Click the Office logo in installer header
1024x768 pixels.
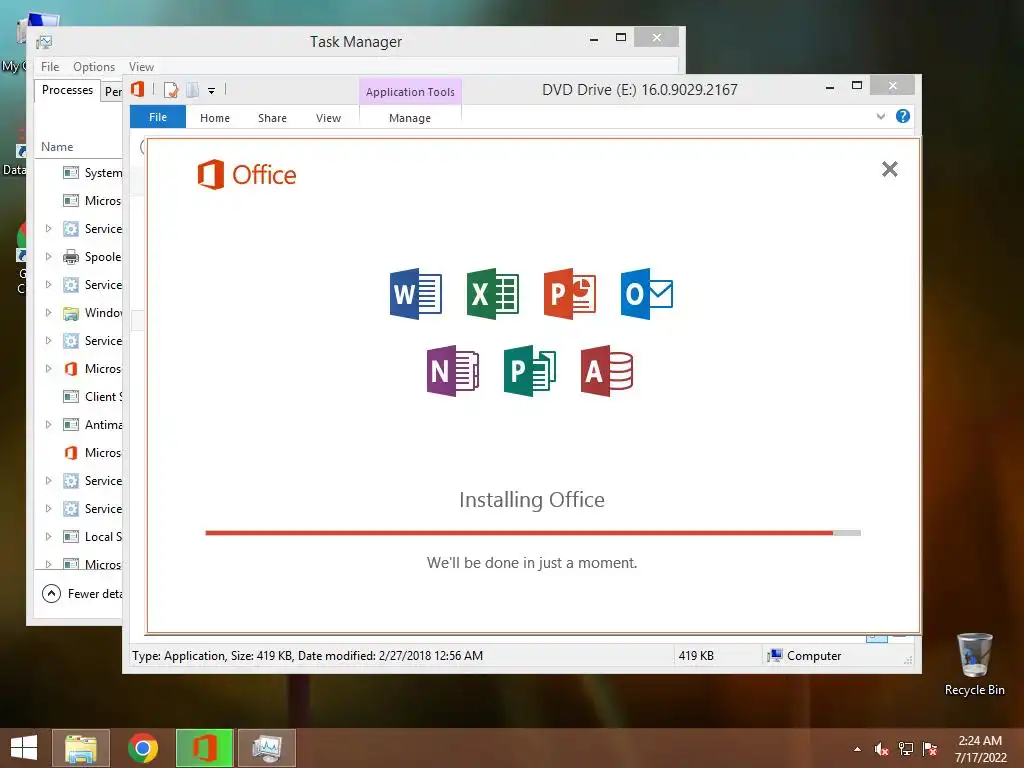(247, 174)
